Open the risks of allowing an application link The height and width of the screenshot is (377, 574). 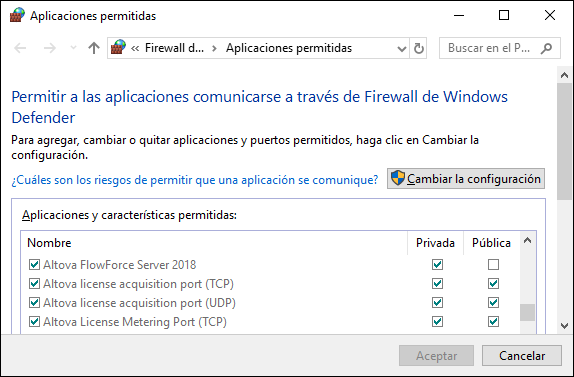(194, 180)
